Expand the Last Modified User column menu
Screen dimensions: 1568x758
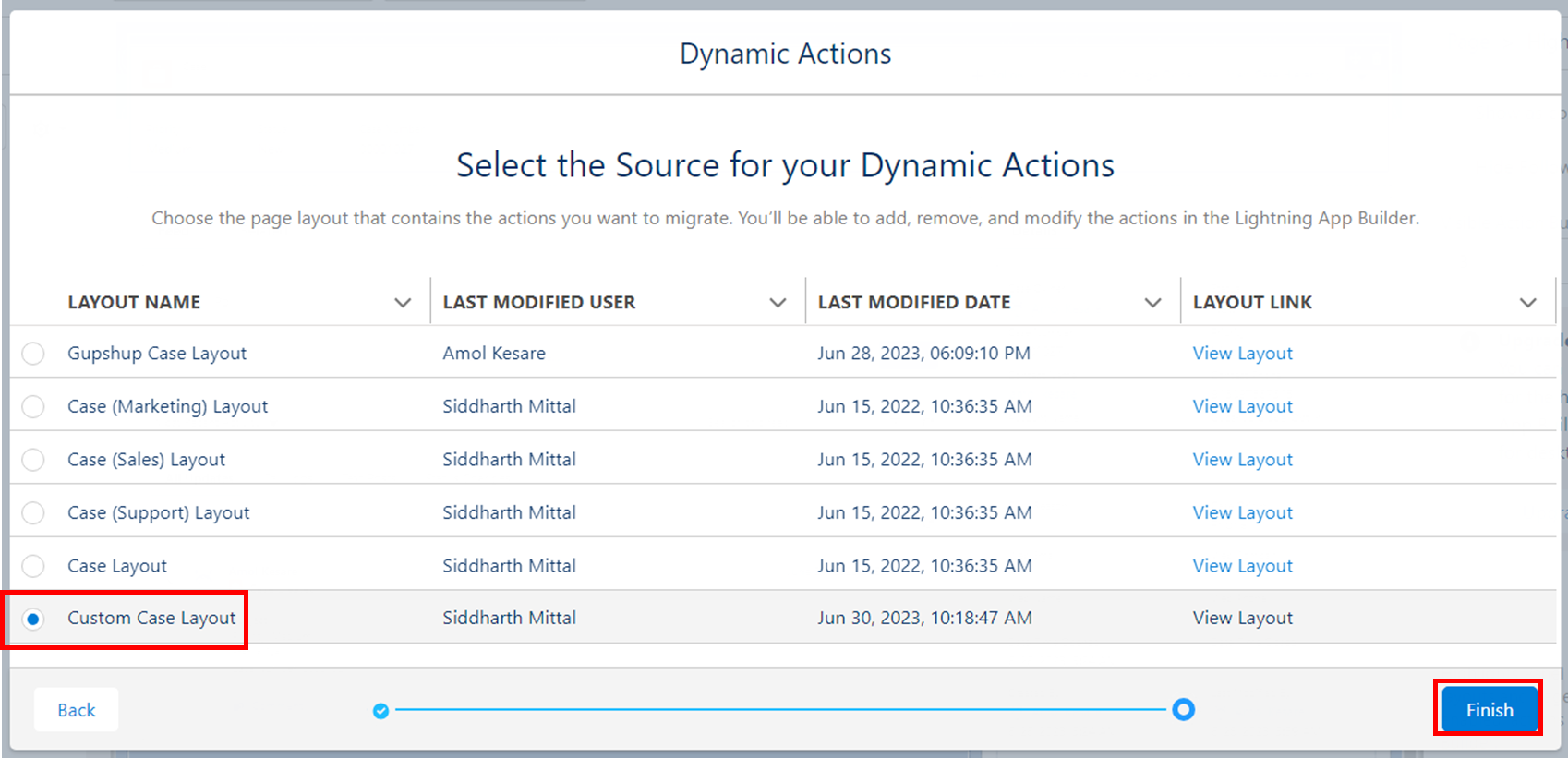(778, 303)
